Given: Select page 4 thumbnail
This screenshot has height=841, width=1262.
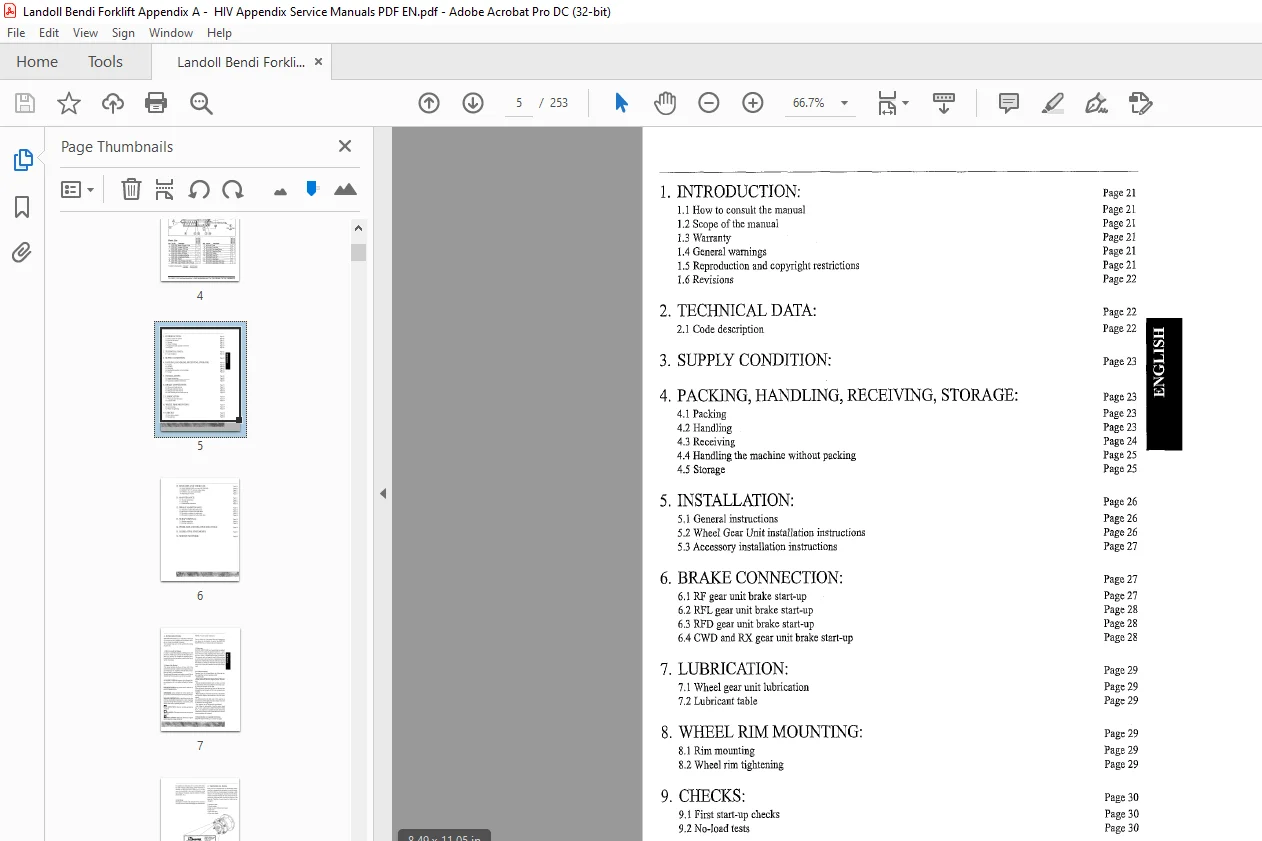Looking at the screenshot, I should tap(200, 249).
